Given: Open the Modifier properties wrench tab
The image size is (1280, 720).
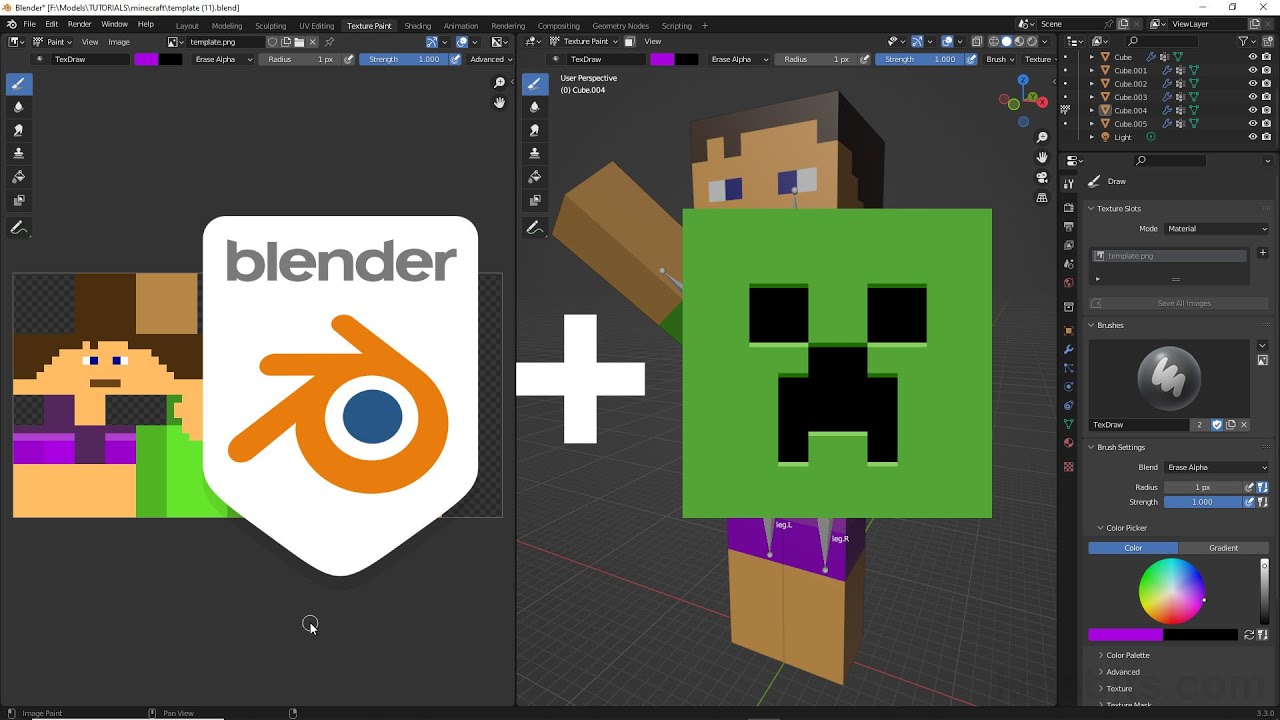Looking at the screenshot, I should (x=1069, y=349).
